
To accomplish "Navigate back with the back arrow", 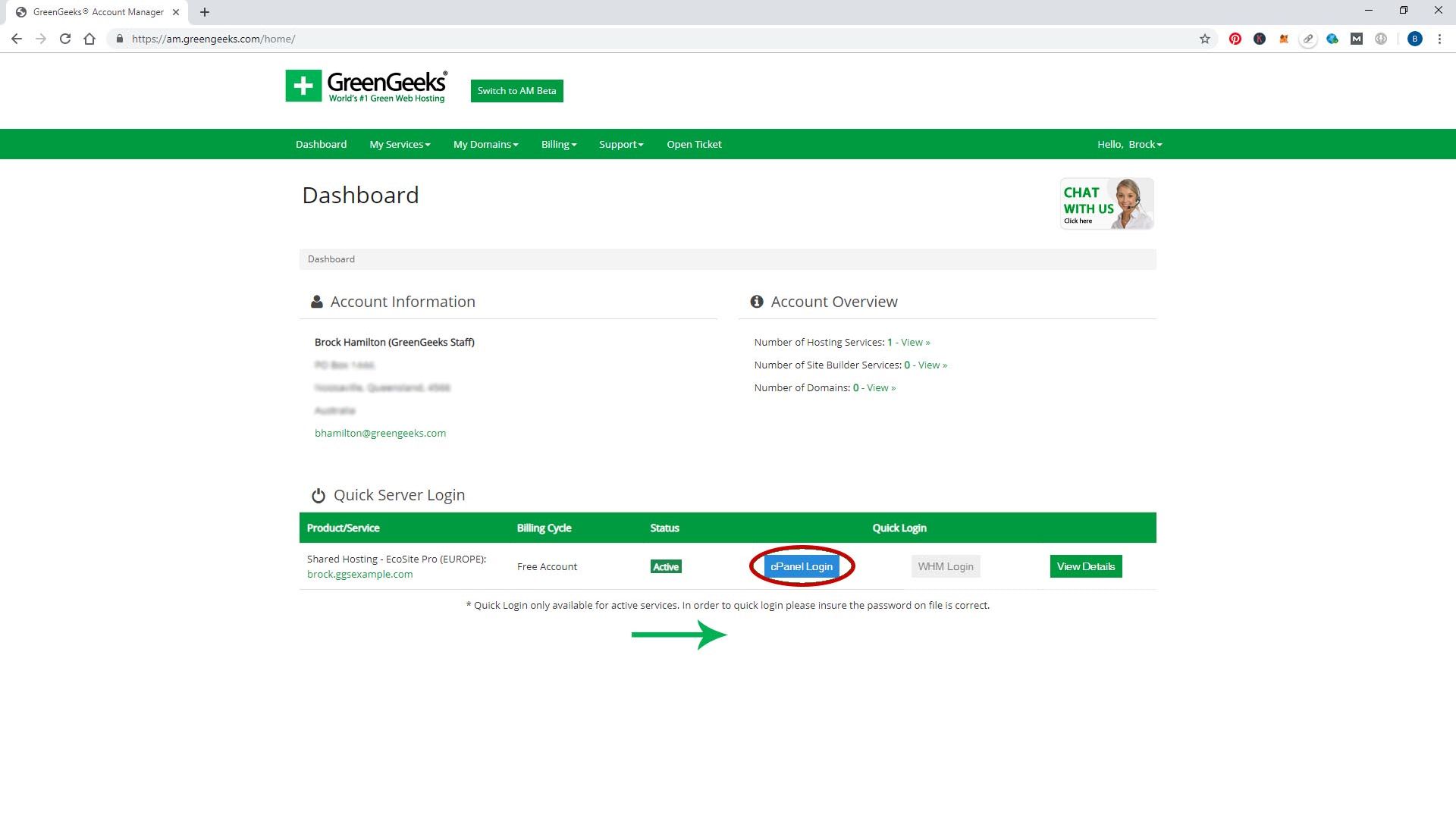I will pos(17,39).
